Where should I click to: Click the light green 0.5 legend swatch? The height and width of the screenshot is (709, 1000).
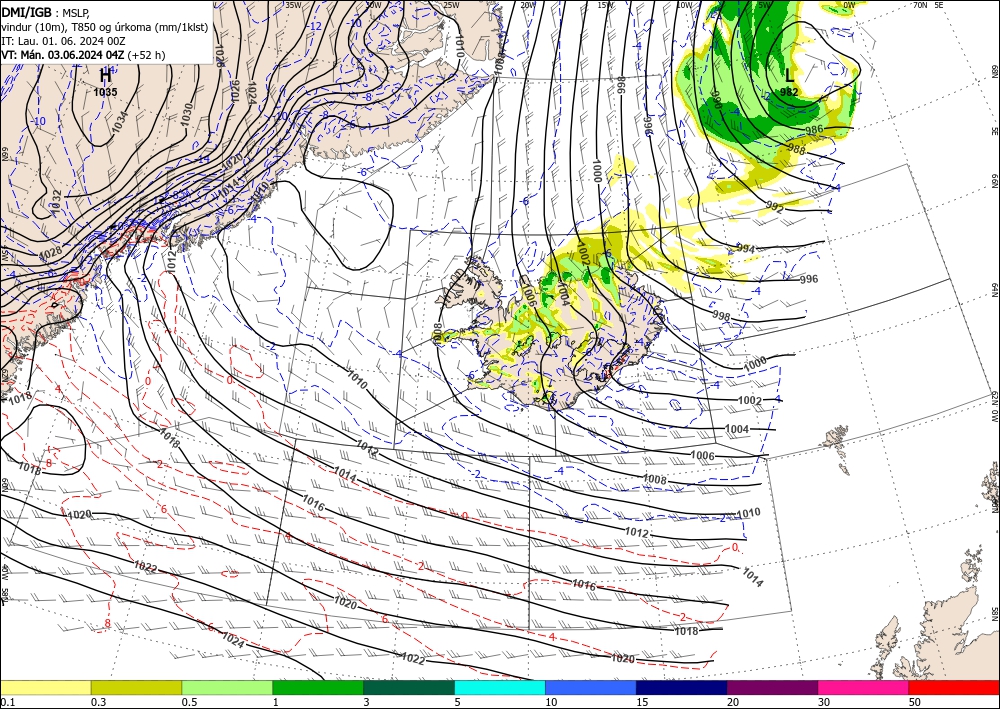pyautogui.click(x=227, y=687)
